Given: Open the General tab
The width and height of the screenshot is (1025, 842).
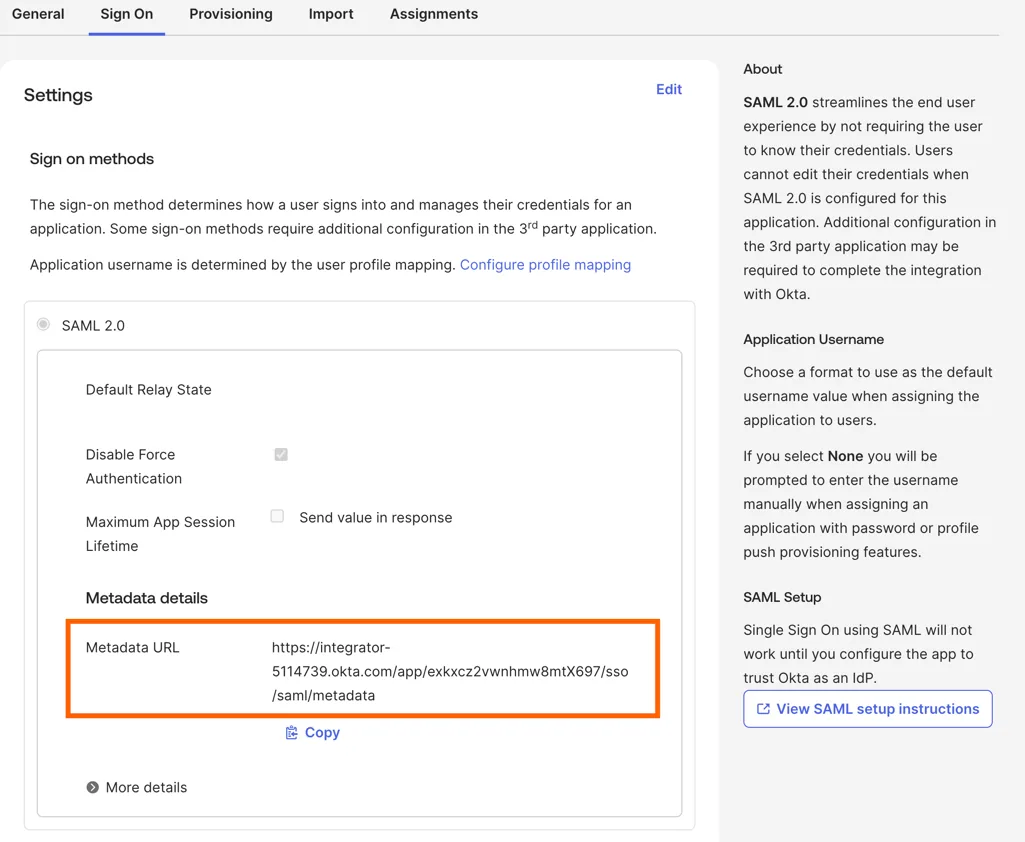Looking at the screenshot, I should [38, 14].
